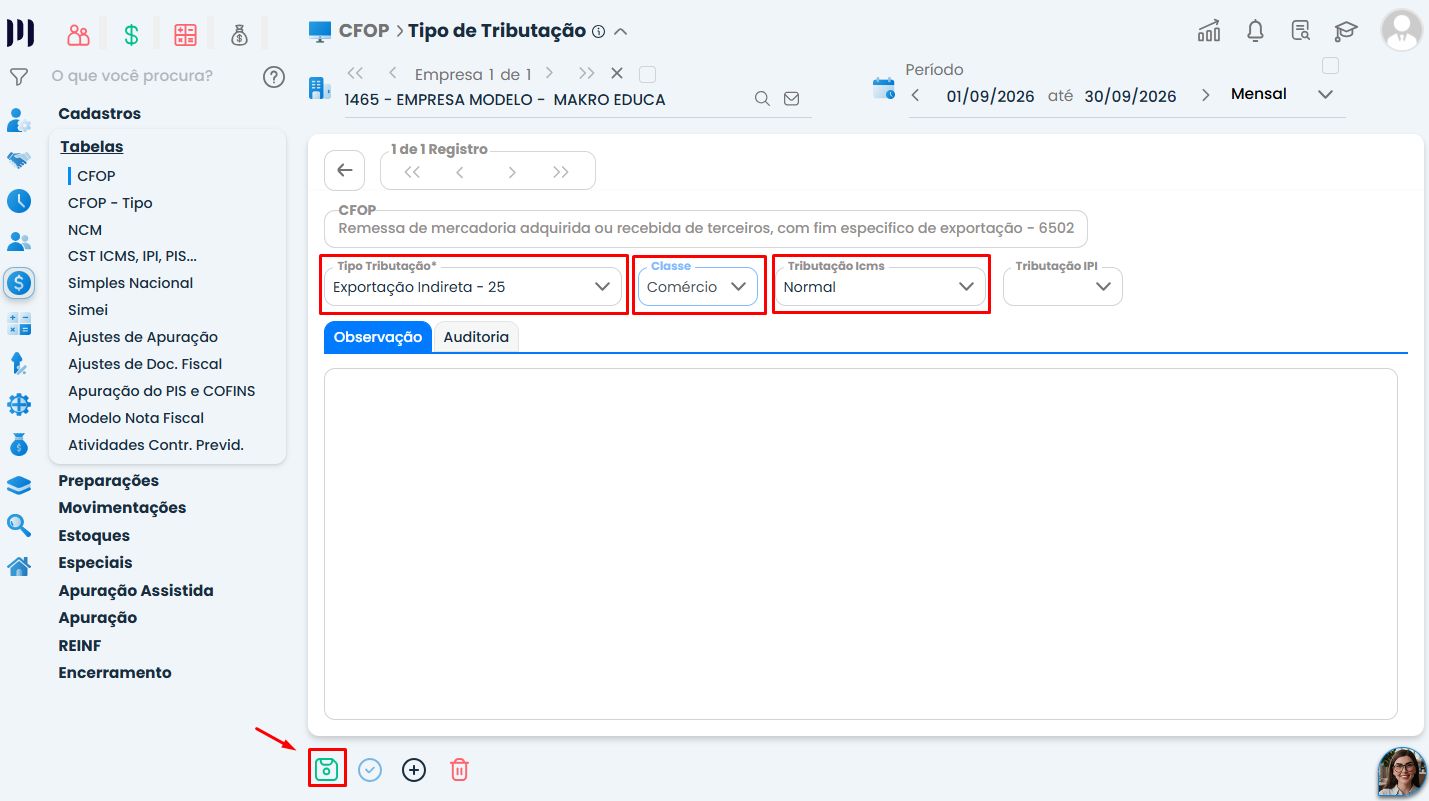This screenshot has height=801, width=1429.
Task: Open the Classe dropdown
Action: coord(698,286)
